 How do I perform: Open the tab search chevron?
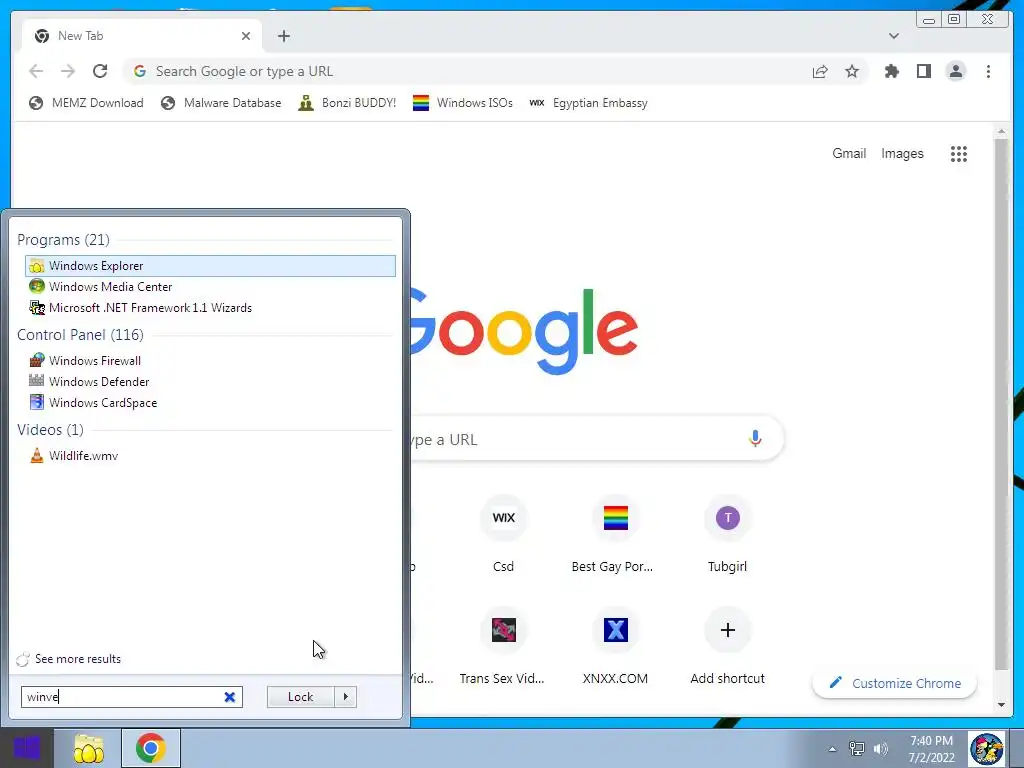pos(893,36)
